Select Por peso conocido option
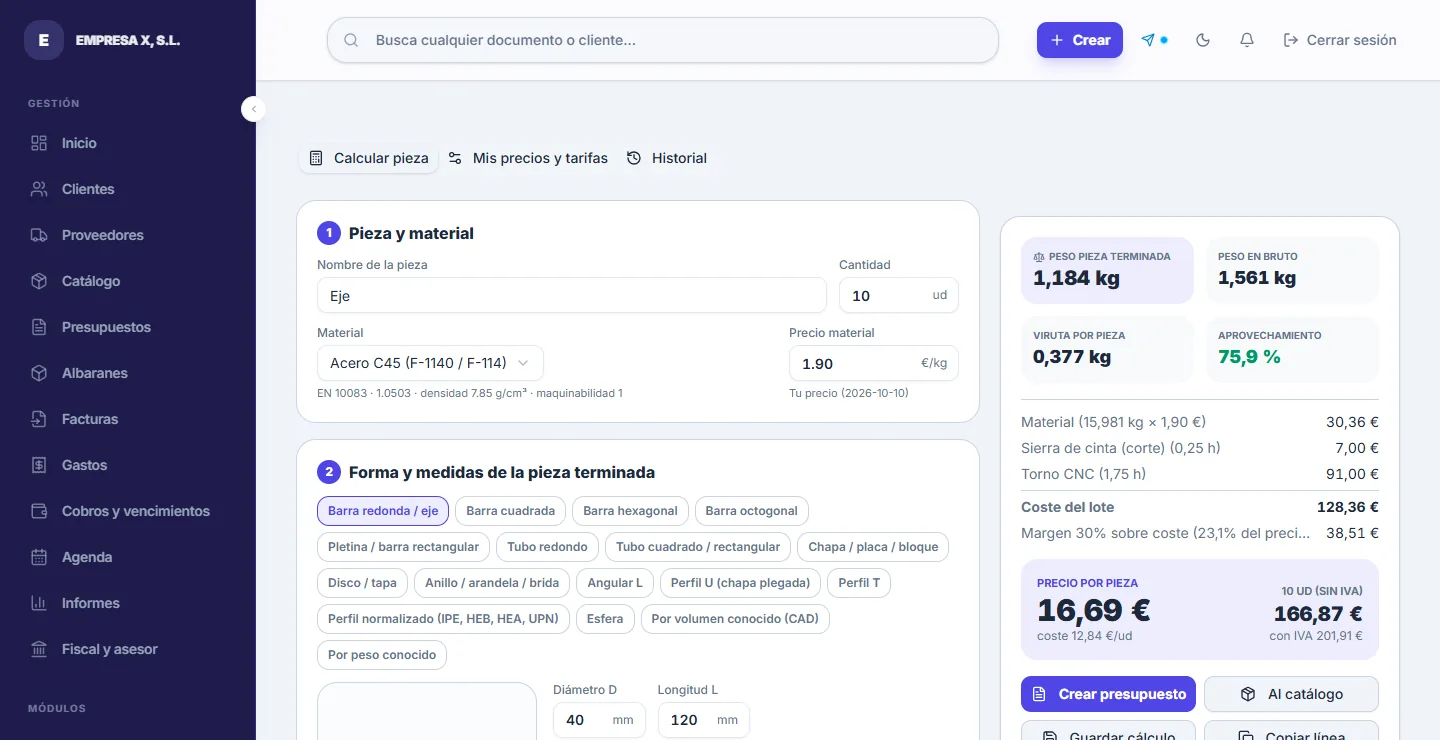The width and height of the screenshot is (1440, 740). pos(382,655)
